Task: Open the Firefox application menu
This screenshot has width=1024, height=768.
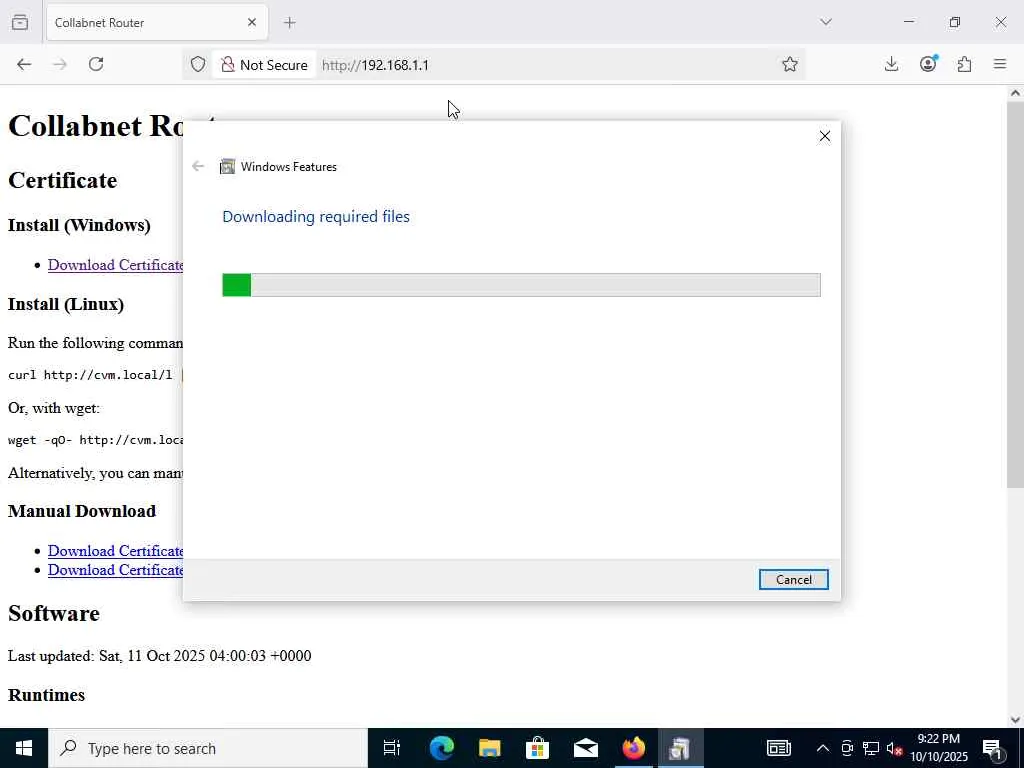Action: [1000, 64]
